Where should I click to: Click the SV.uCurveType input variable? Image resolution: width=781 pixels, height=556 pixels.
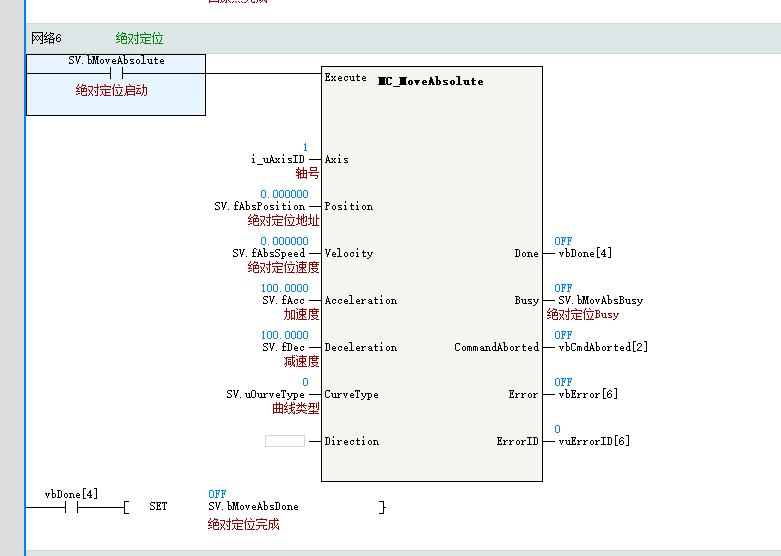click(x=265, y=394)
